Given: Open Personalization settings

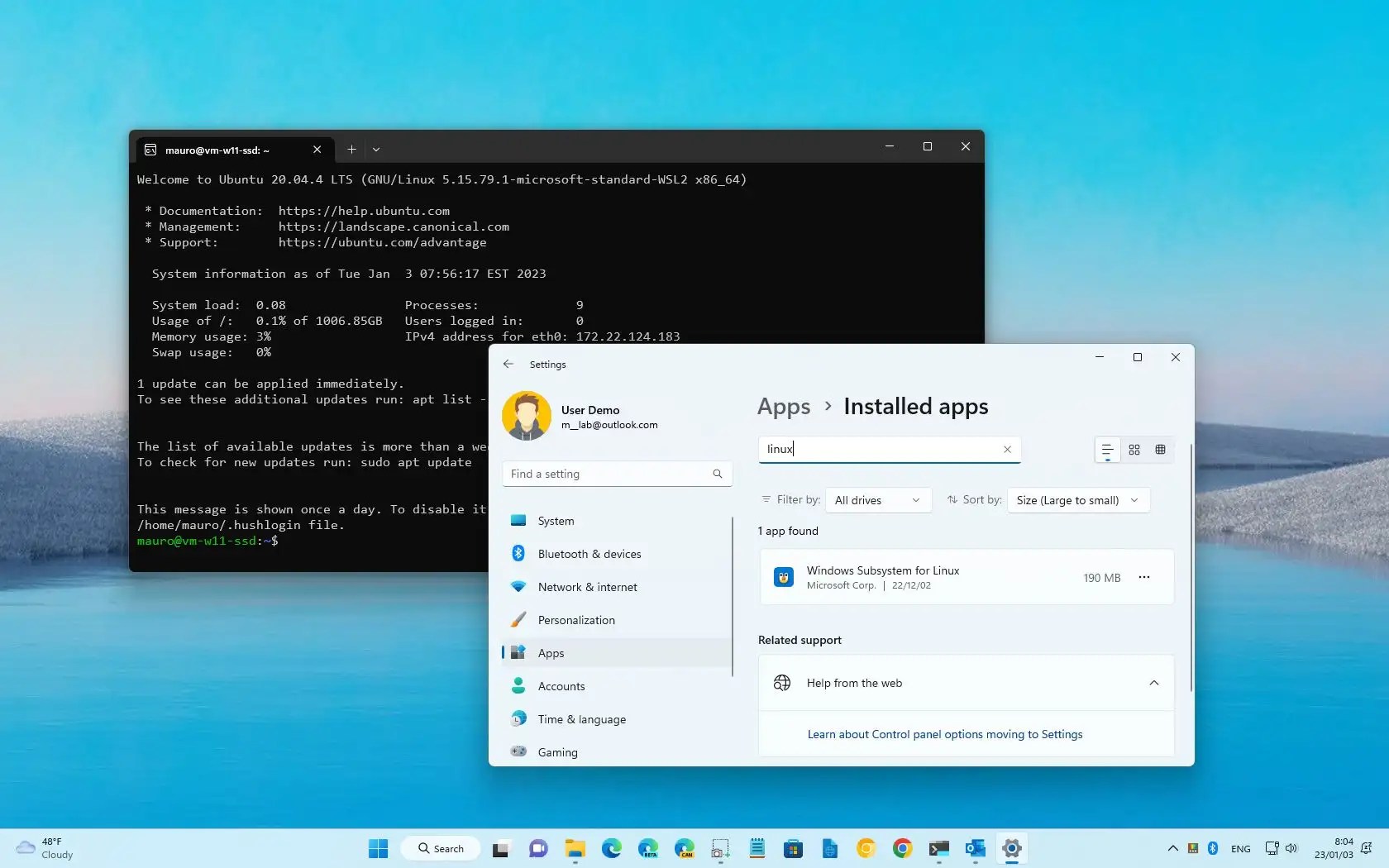Looking at the screenshot, I should coord(576,620).
